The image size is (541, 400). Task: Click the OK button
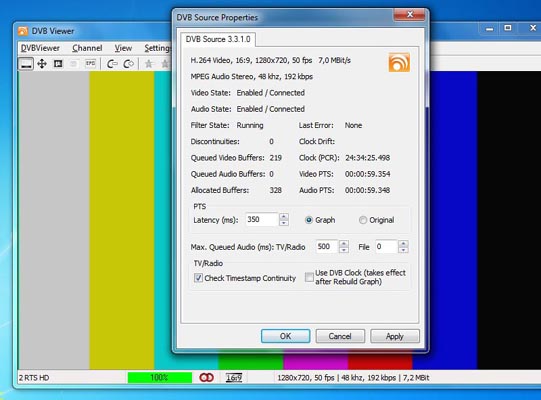[285, 336]
